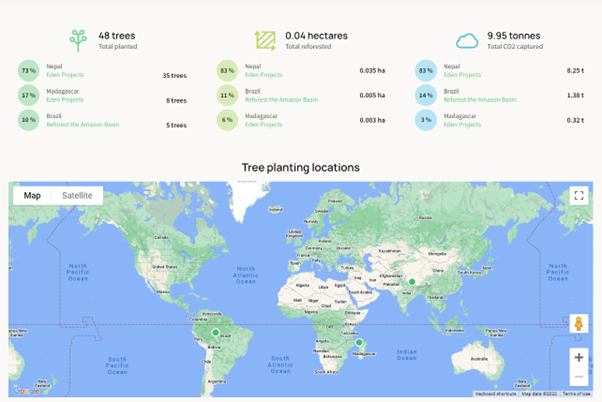
Task: Click the cloud icon beside Total CO2 captured
Action: [467, 40]
